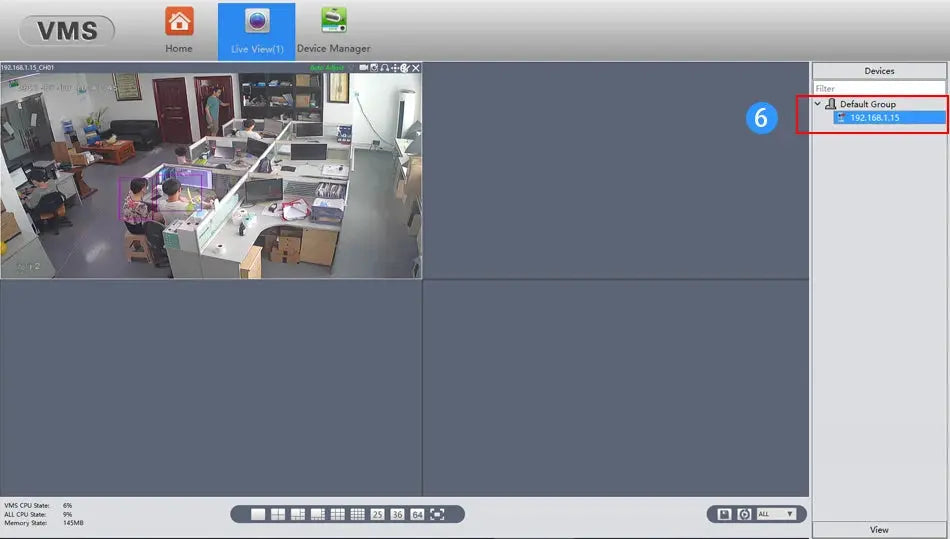
Task: Start the view tour playback icon
Action: (x=744, y=514)
